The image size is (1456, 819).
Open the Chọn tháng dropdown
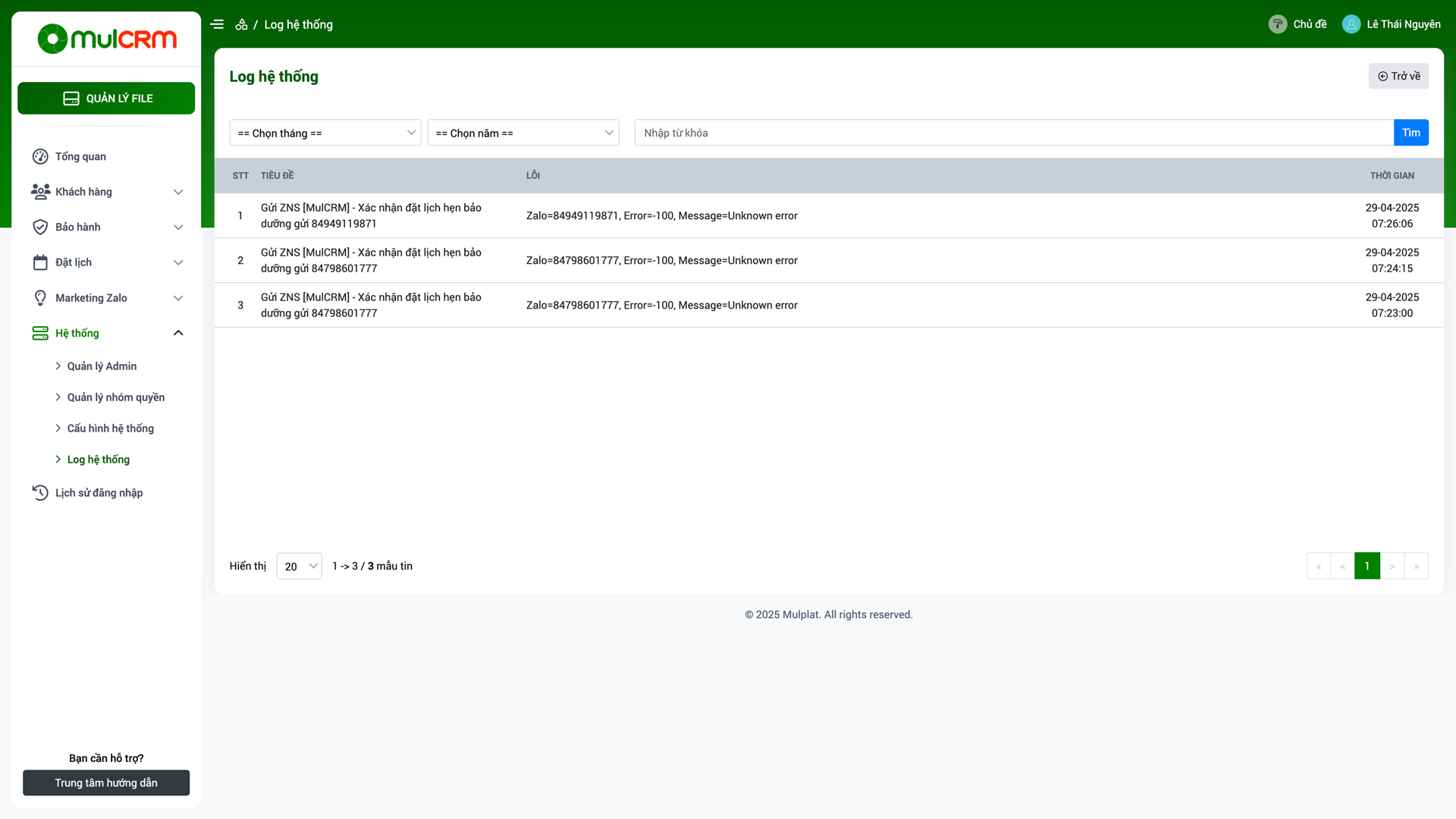pyautogui.click(x=325, y=133)
